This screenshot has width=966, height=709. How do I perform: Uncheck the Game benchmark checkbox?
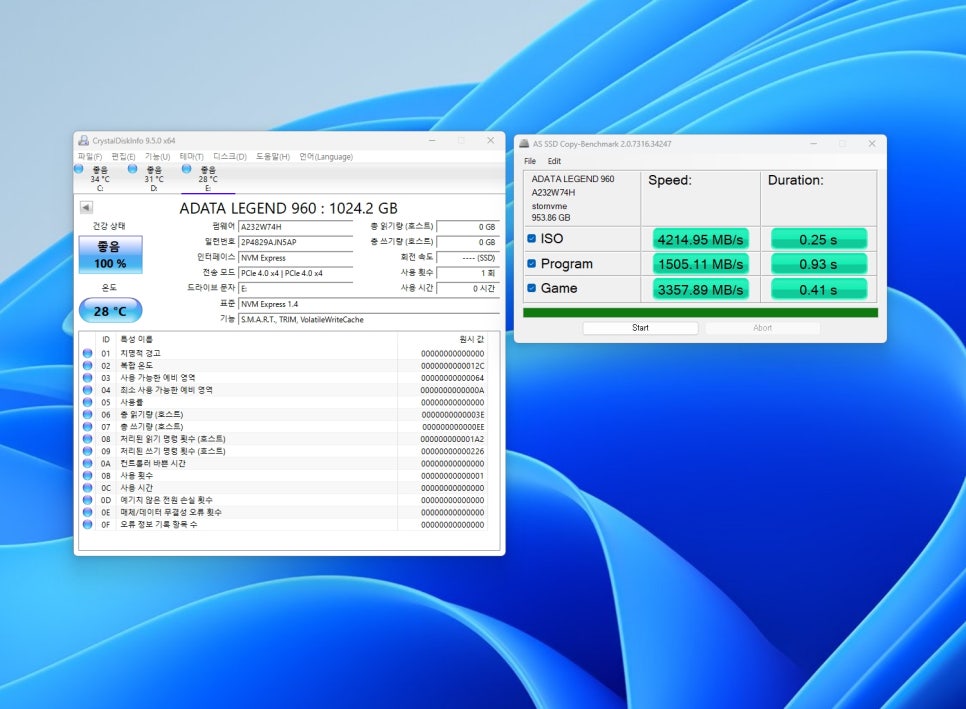(x=532, y=289)
